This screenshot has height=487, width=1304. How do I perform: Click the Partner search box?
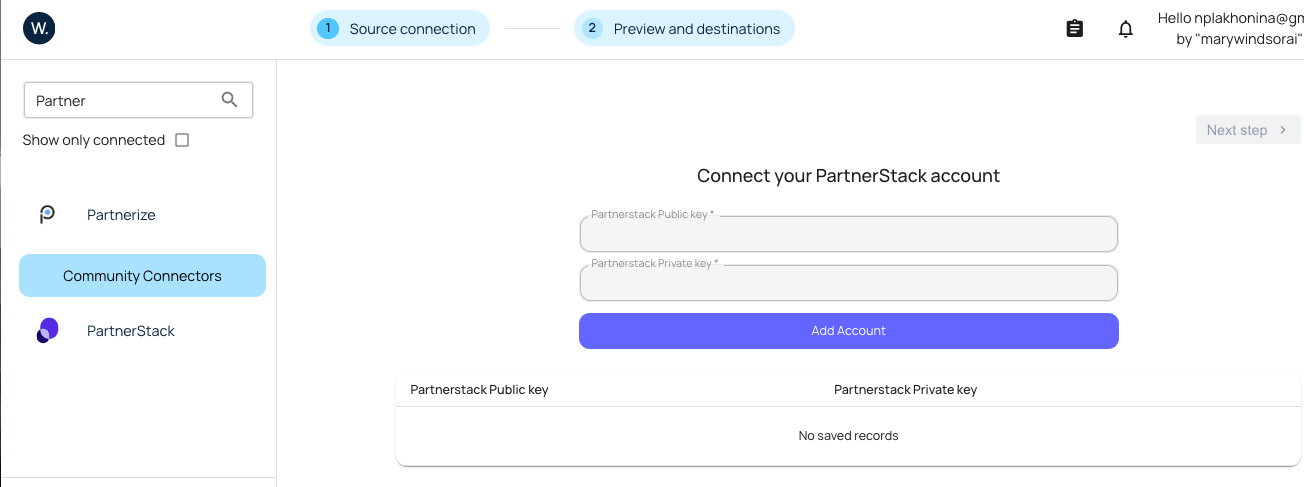[x=138, y=100]
